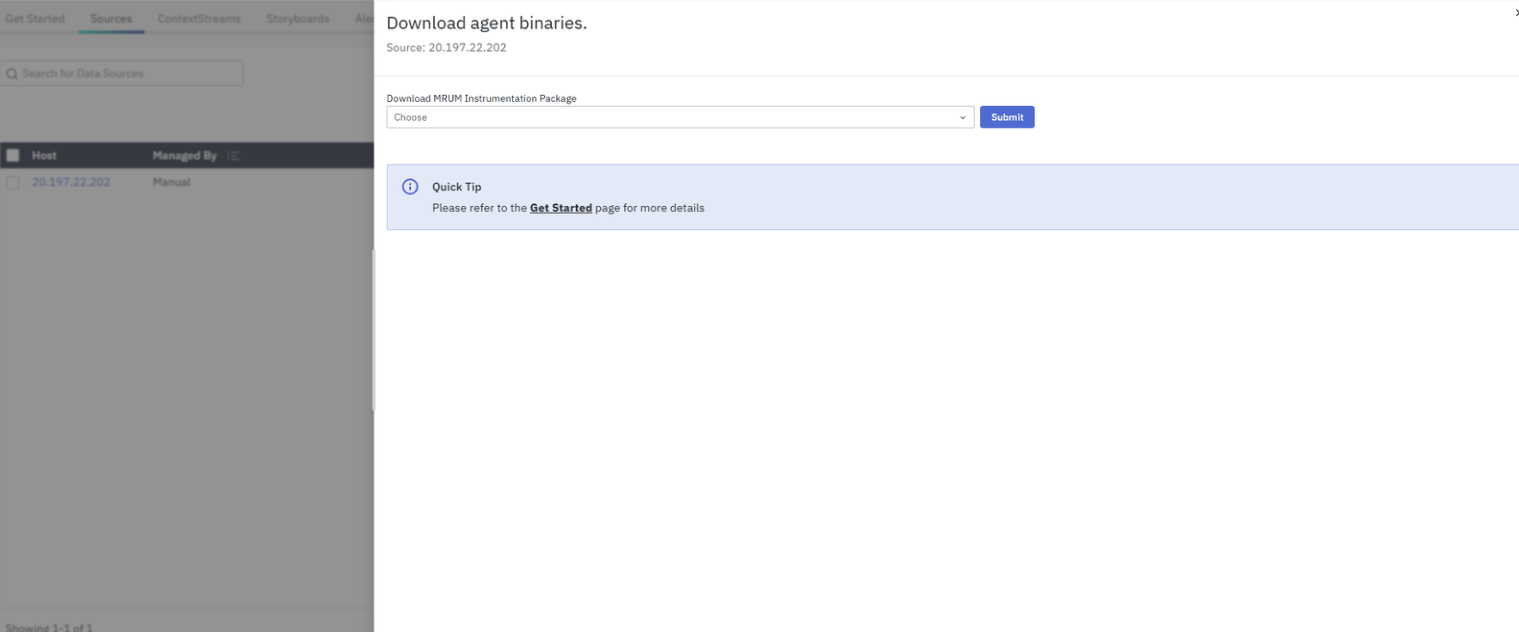Screen dimensions: 1519x632
Task: Open the list filter icon beside Managed By
Action: 233,156
